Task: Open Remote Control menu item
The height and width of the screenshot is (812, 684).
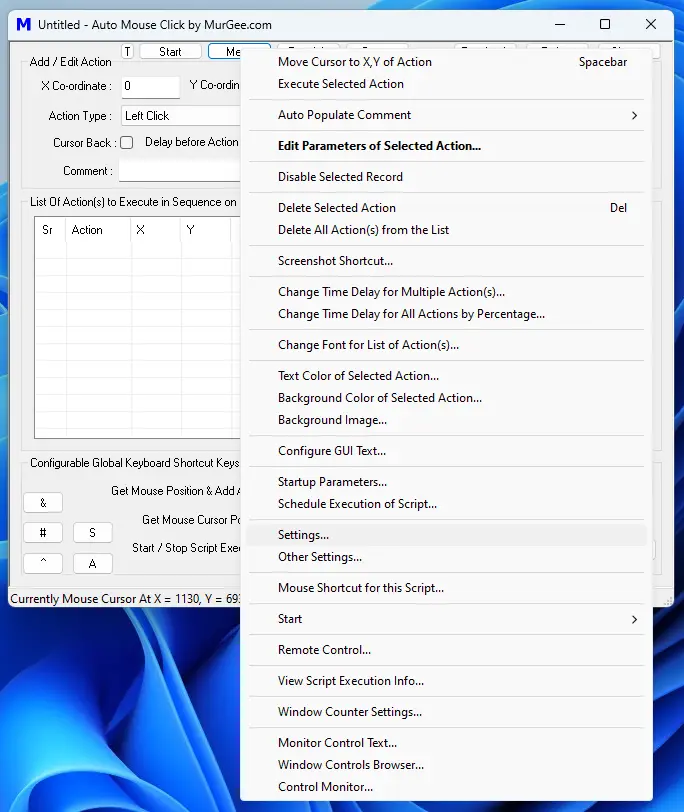Action: [446, 650]
